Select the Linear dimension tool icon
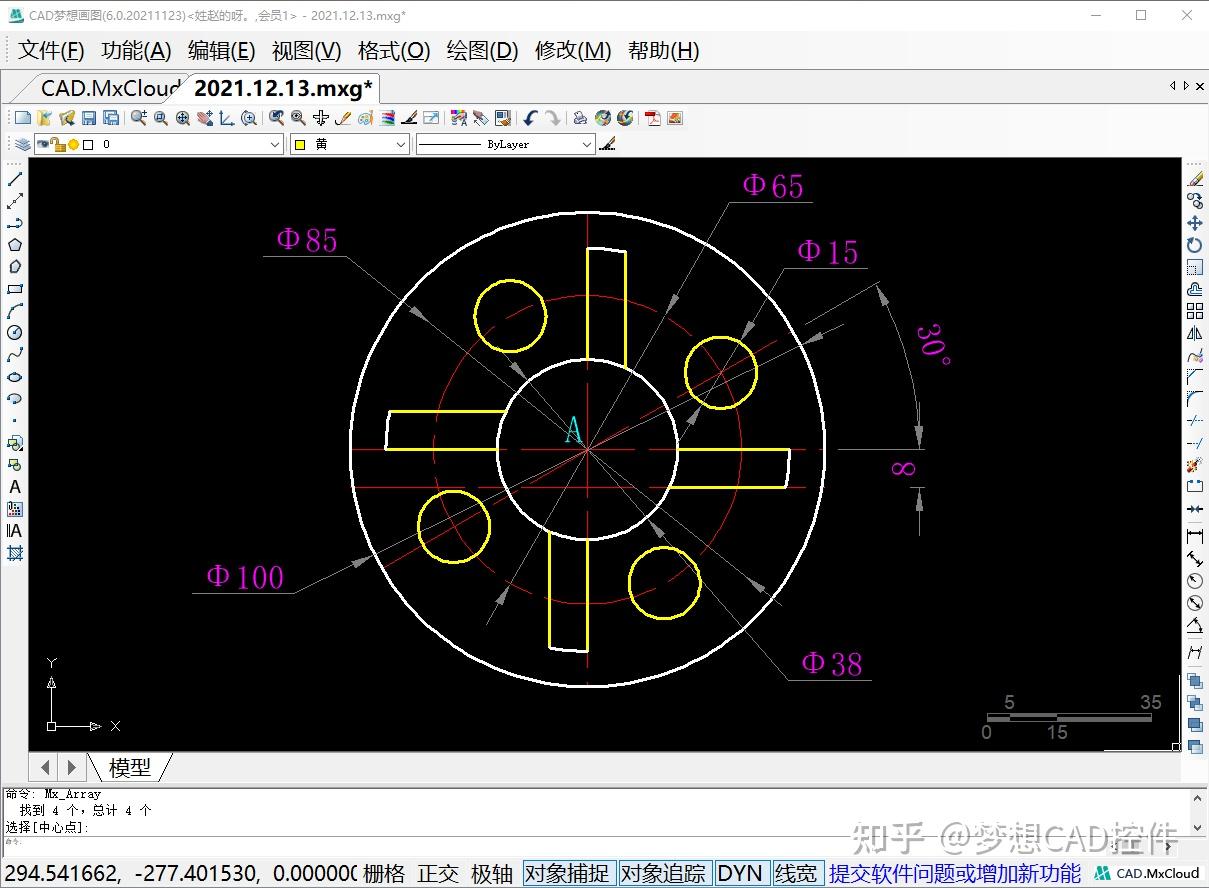The height and width of the screenshot is (888, 1209). pyautogui.click(x=1194, y=537)
